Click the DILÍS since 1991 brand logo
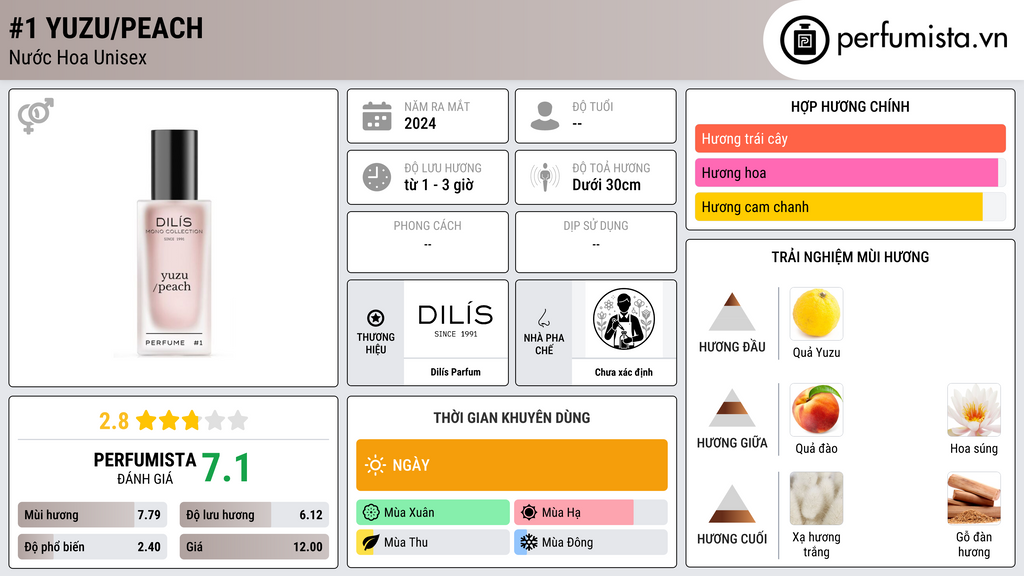The width and height of the screenshot is (1024, 576). pyautogui.click(x=455, y=319)
